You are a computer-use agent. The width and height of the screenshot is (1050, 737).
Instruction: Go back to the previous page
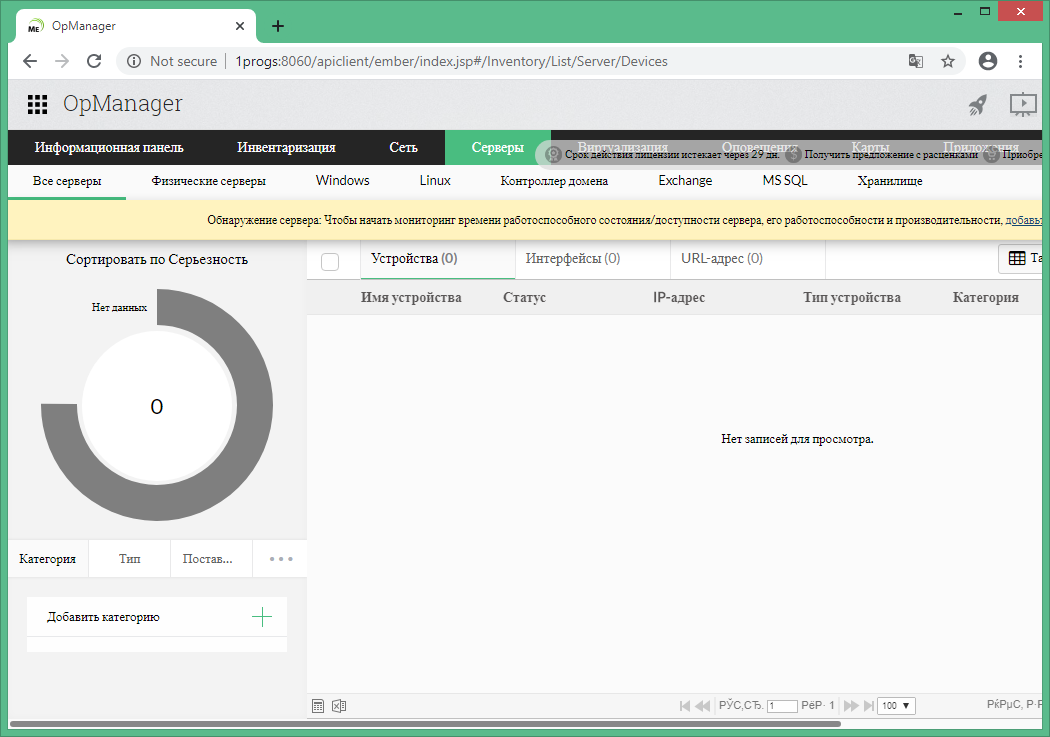(x=29, y=62)
